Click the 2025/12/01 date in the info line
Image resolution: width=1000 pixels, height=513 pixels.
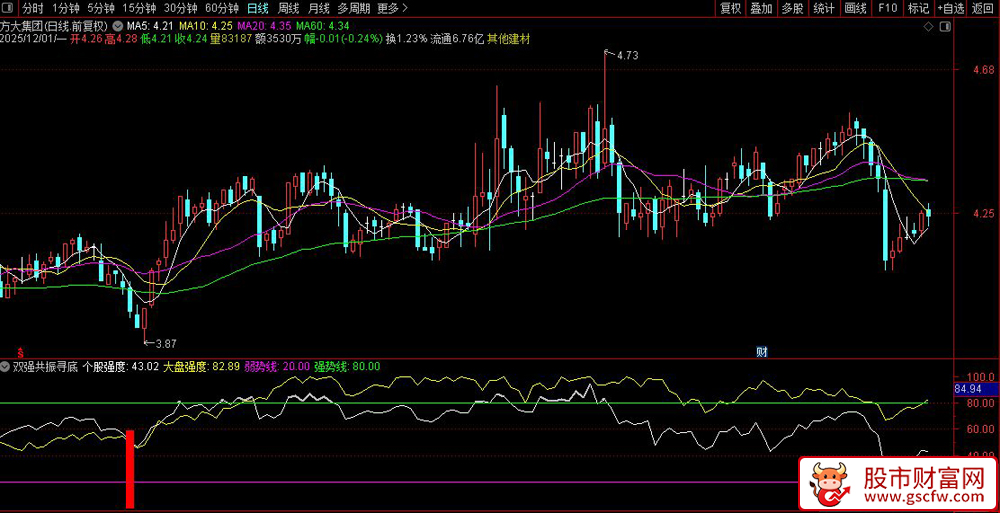coord(28,38)
